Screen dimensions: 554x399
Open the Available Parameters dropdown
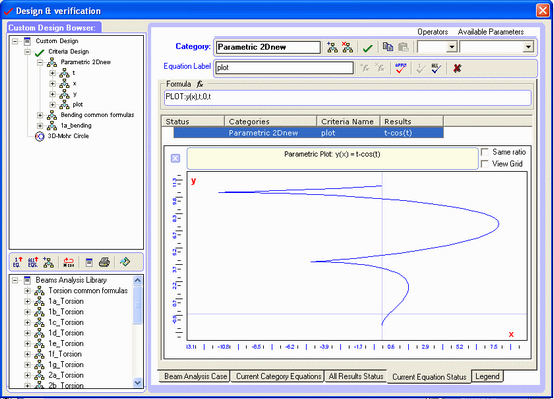point(528,47)
